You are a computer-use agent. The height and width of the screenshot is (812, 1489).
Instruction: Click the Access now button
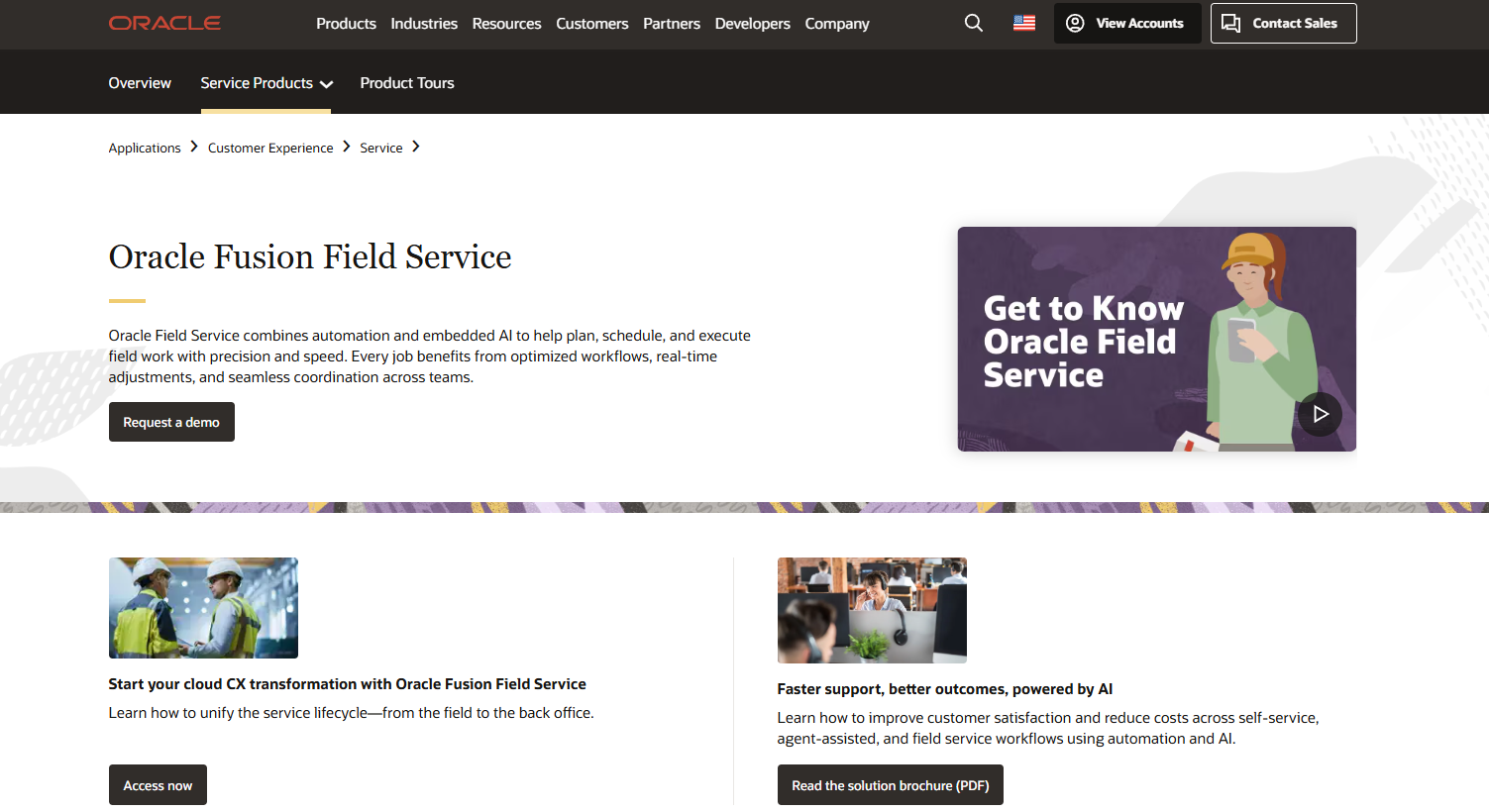(x=158, y=784)
